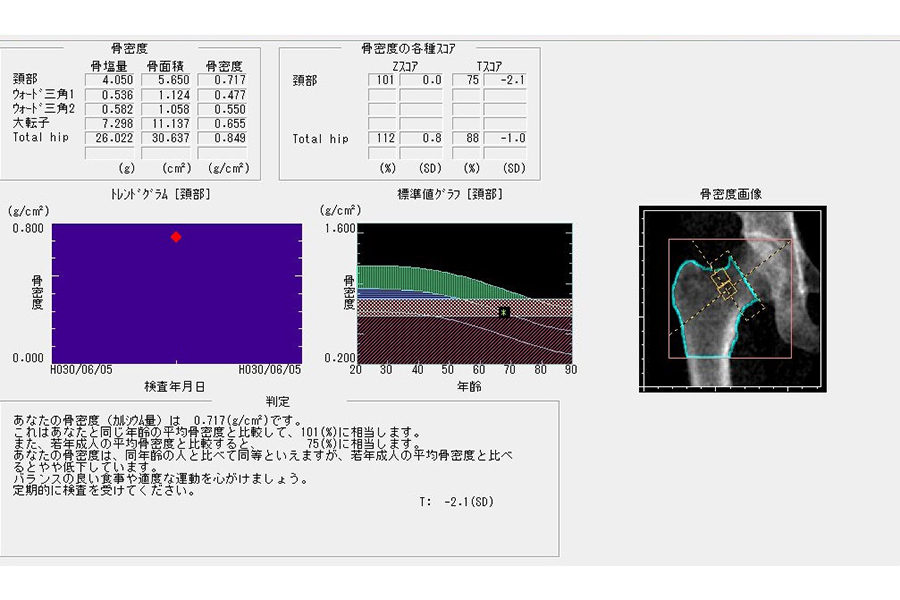Click the 標準値グラフ [頚部] graph title
Viewport: 900px width, 600px height.
450,195
